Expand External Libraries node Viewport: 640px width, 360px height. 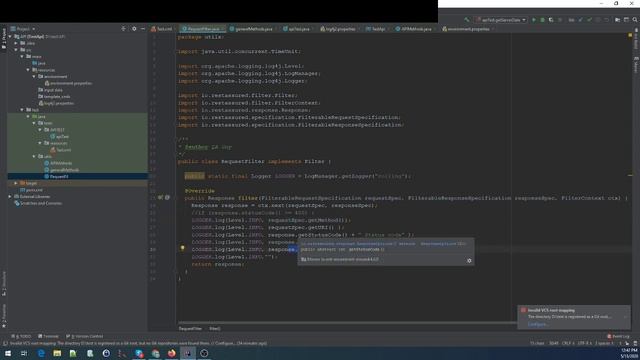pyautogui.click(x=10, y=196)
